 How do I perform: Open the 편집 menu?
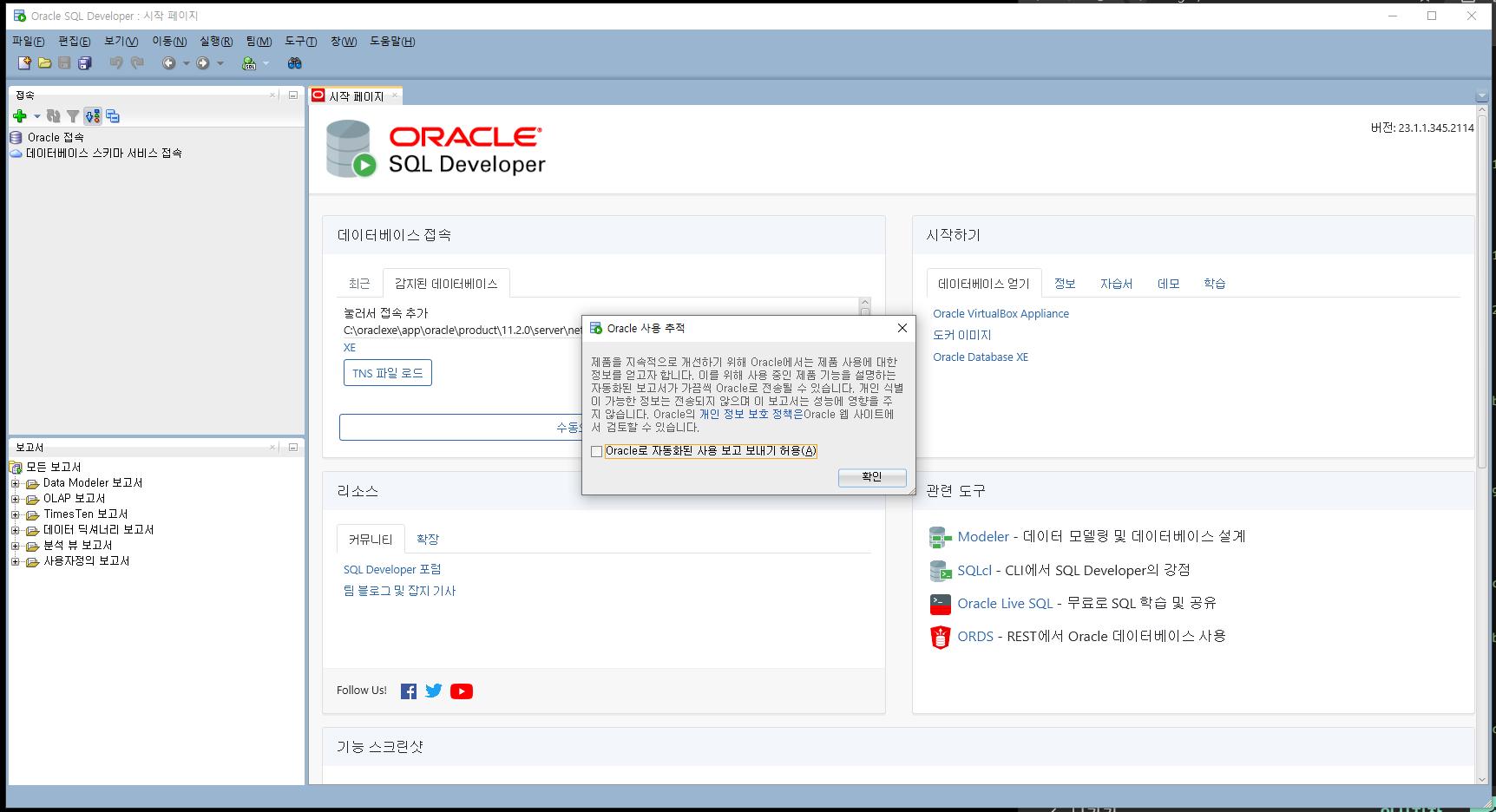tap(74, 42)
